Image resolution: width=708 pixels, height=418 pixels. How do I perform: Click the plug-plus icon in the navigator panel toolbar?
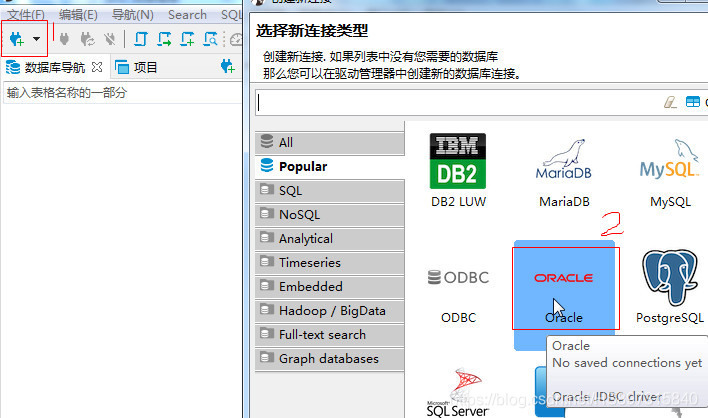pos(228,67)
